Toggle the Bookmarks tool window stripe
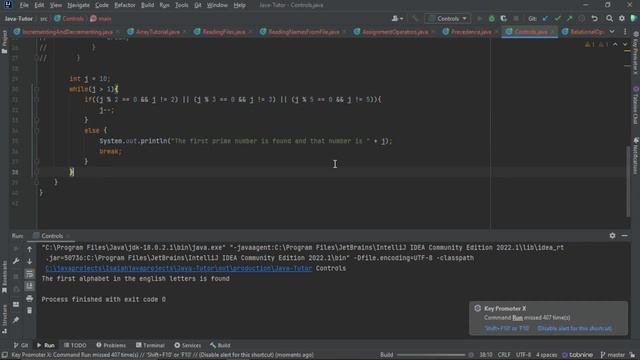Viewport: 640px width, 360px height. pyautogui.click(x=4, y=278)
